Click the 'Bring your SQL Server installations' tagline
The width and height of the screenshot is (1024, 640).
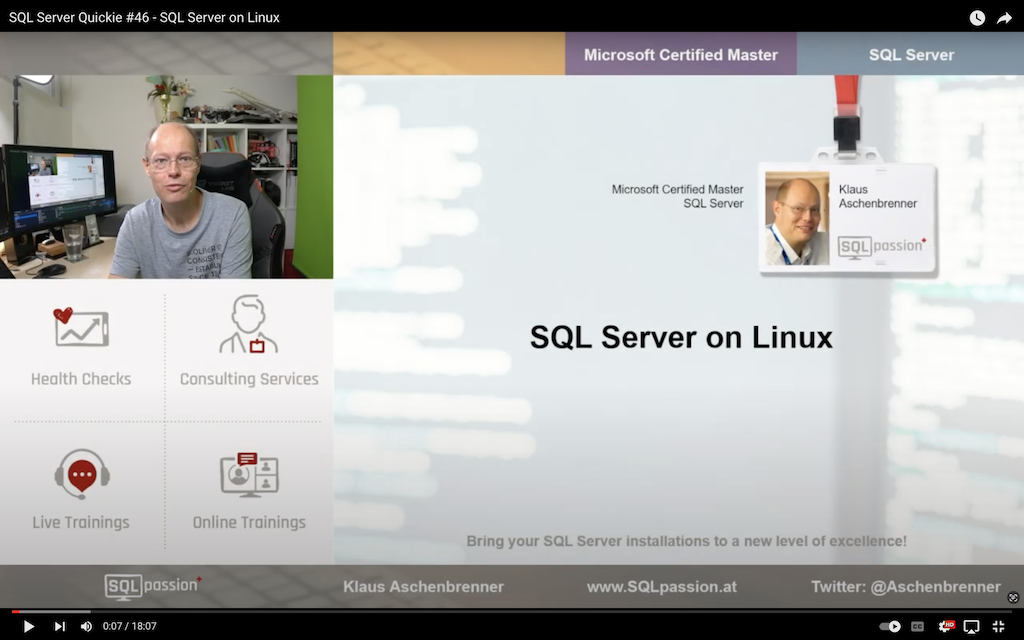pos(686,541)
